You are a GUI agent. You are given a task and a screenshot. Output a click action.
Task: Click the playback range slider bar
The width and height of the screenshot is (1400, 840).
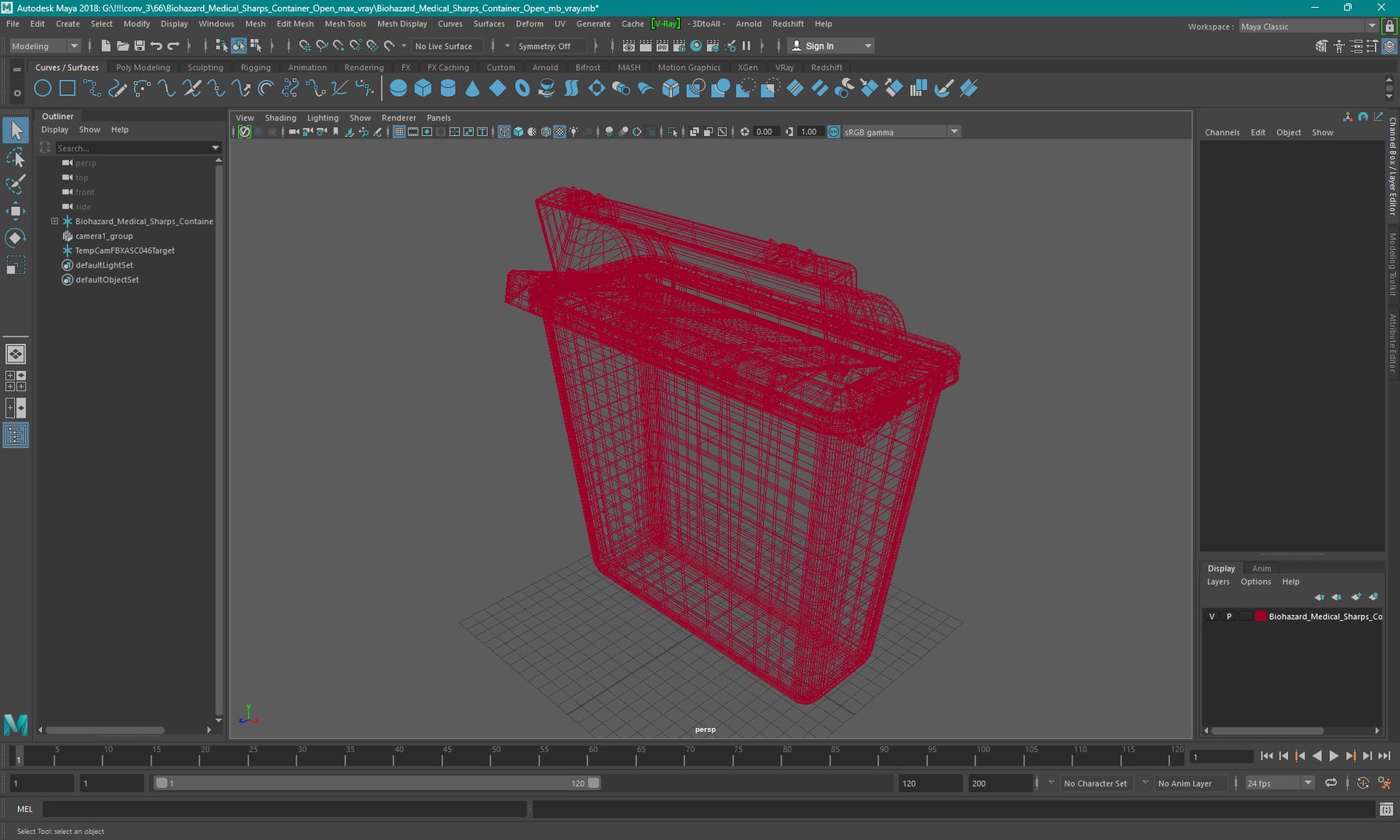coord(377,783)
